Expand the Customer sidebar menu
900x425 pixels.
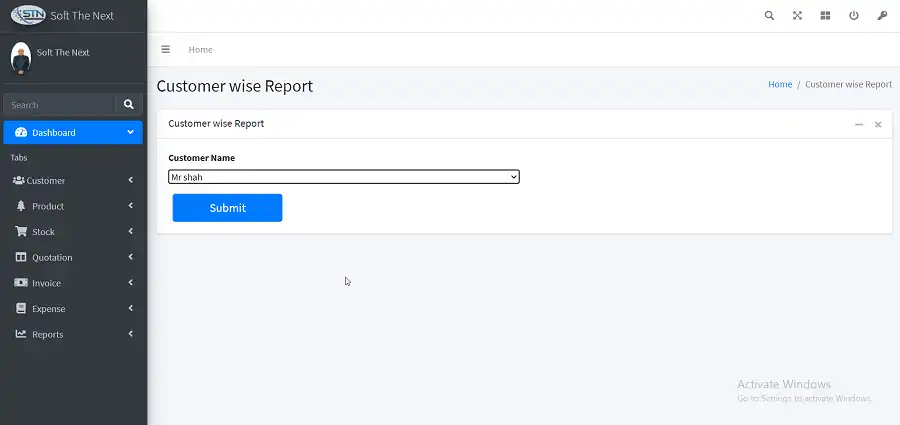coord(73,181)
